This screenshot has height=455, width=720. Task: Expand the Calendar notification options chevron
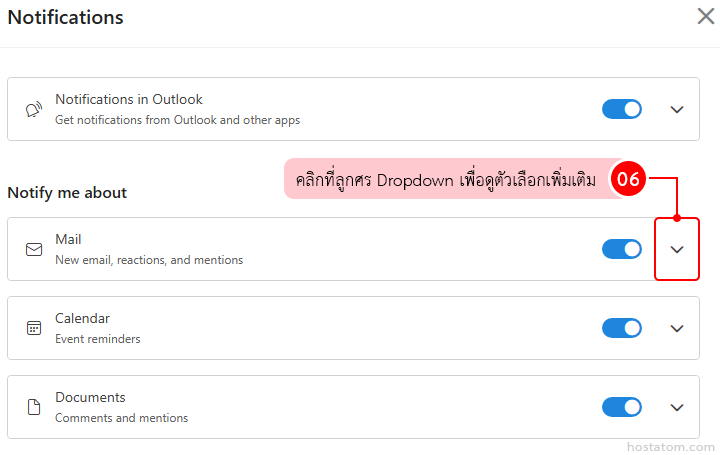click(x=677, y=329)
